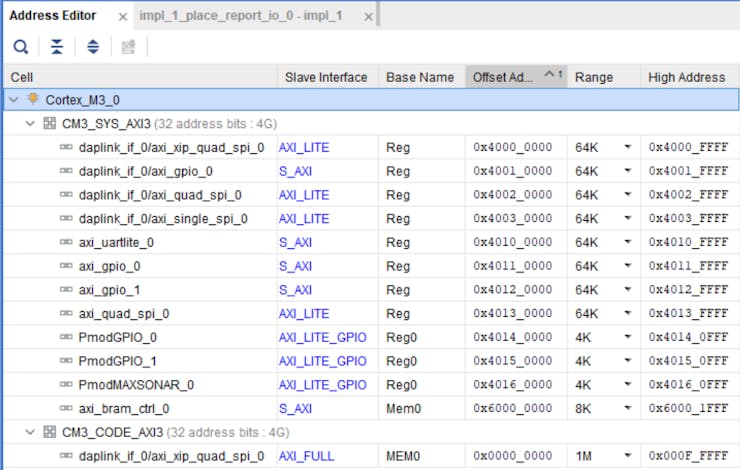Open Range dropdown for axi_uartlite_0 row

[x=628, y=242]
